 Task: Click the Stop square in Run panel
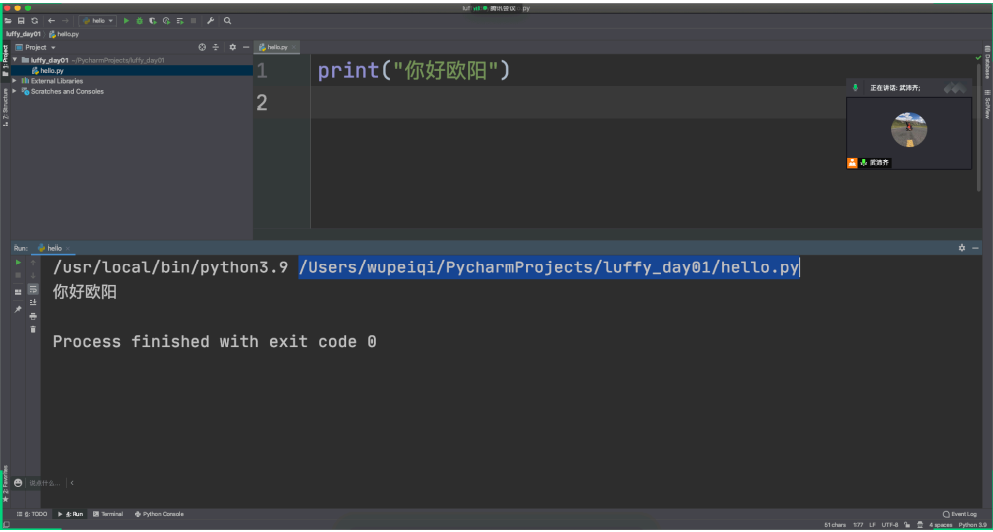coord(18,275)
